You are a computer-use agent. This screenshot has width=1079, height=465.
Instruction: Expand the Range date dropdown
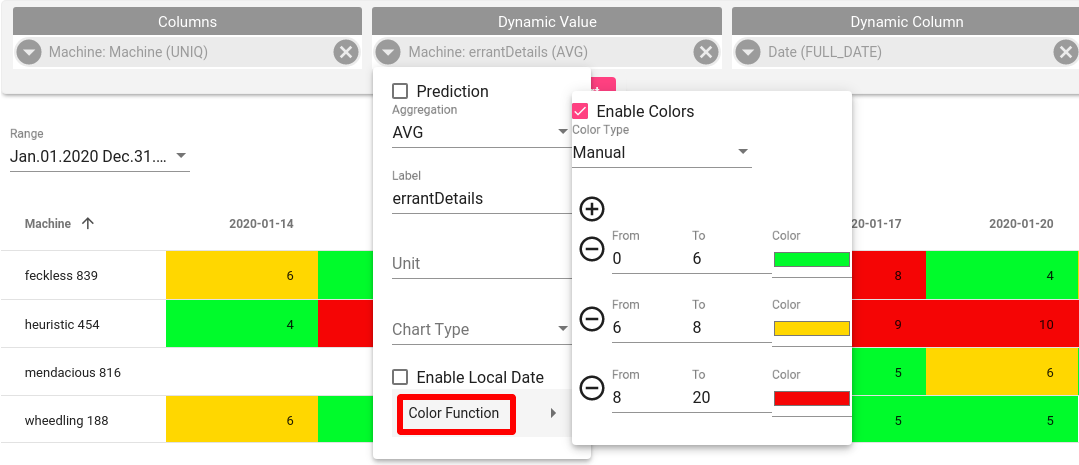[x=100, y=156]
